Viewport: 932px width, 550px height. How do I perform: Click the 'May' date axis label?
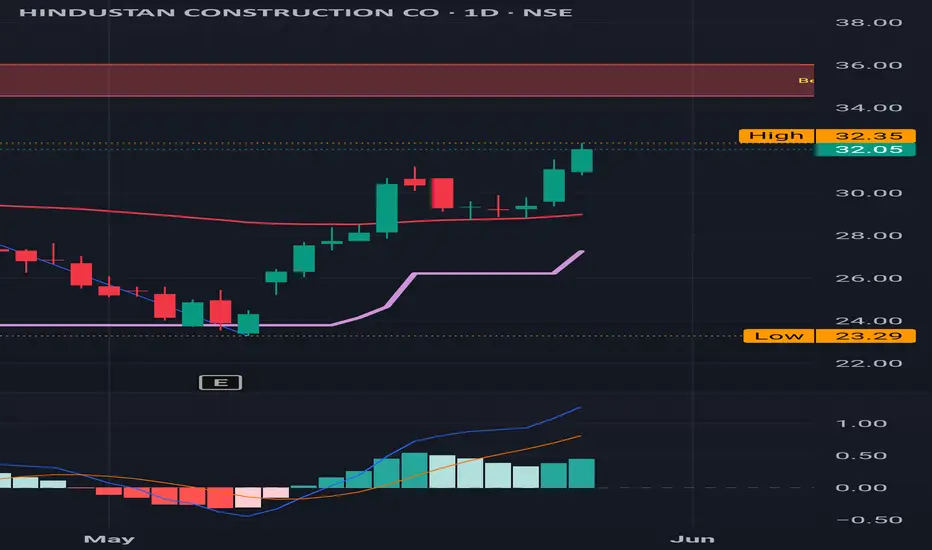109,539
